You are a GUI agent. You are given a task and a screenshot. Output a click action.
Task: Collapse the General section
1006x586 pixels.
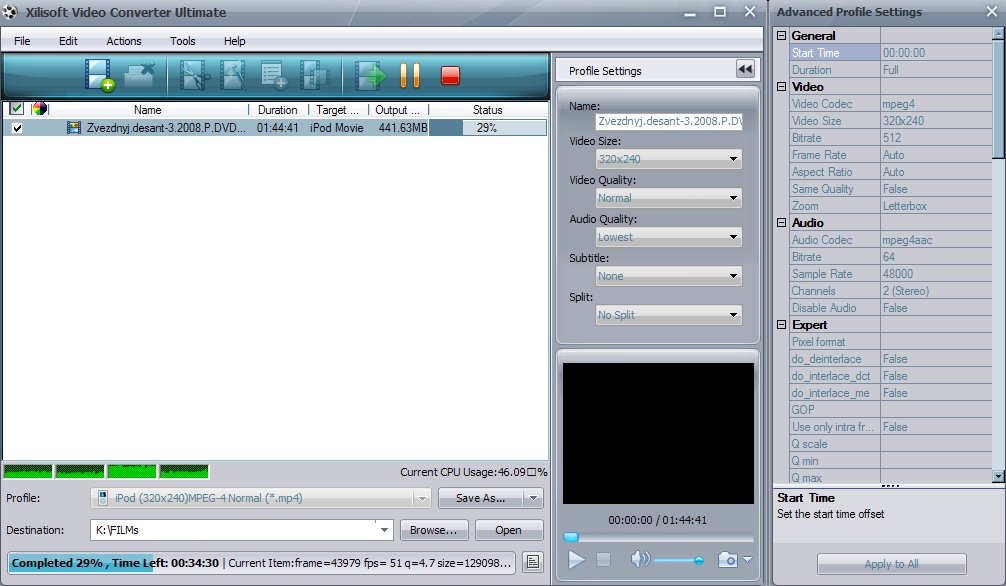point(781,35)
